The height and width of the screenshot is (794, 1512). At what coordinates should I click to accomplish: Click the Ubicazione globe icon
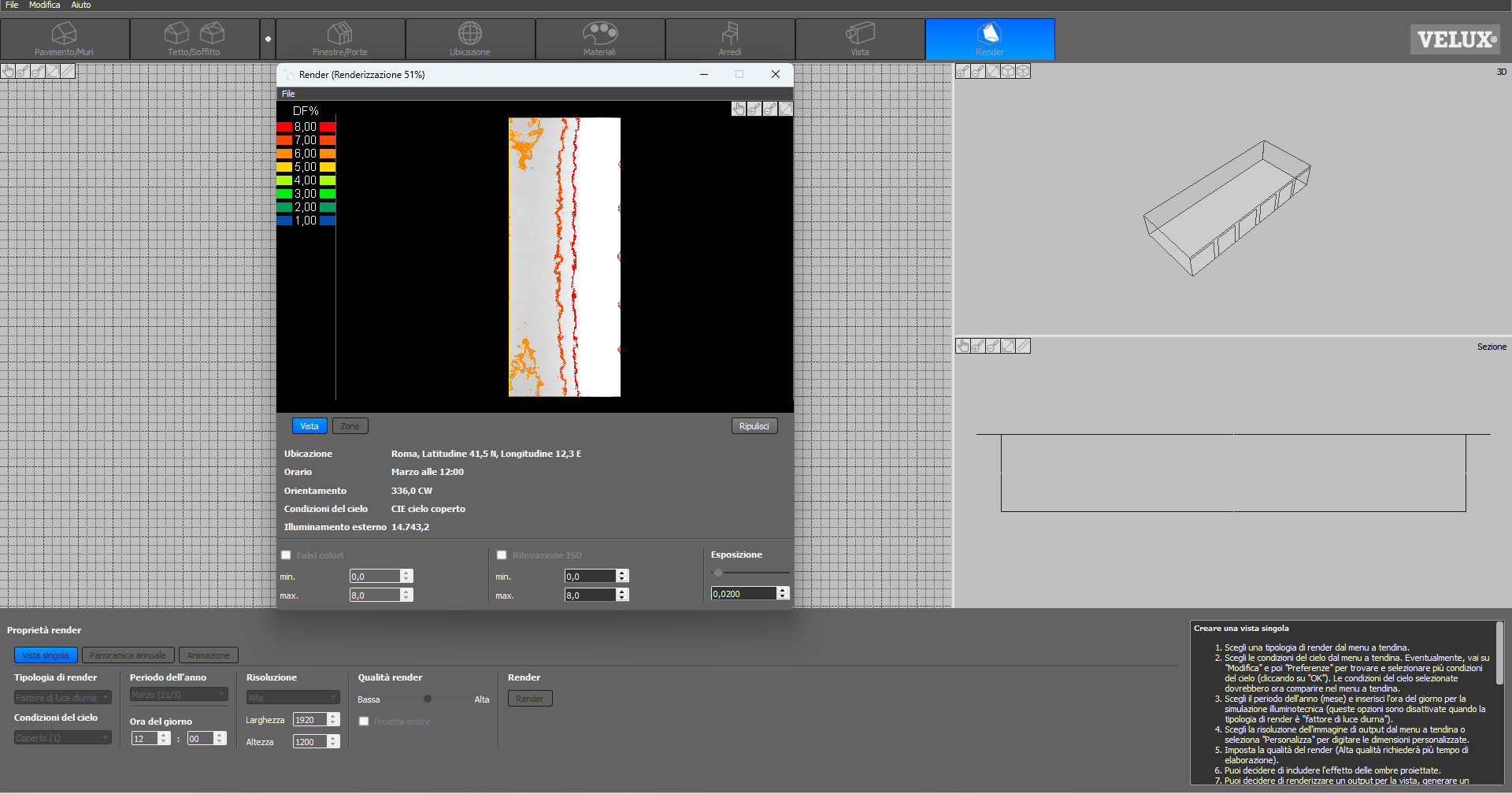click(470, 34)
